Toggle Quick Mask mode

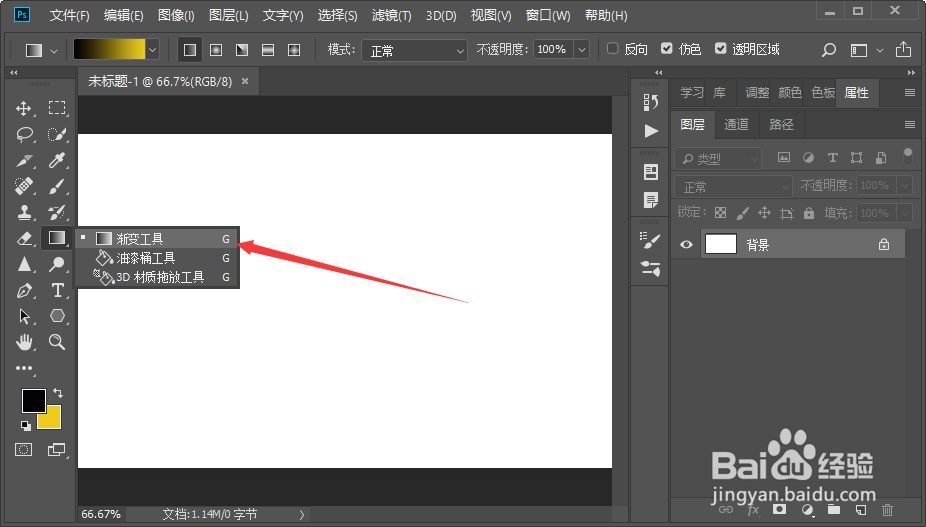click(24, 450)
